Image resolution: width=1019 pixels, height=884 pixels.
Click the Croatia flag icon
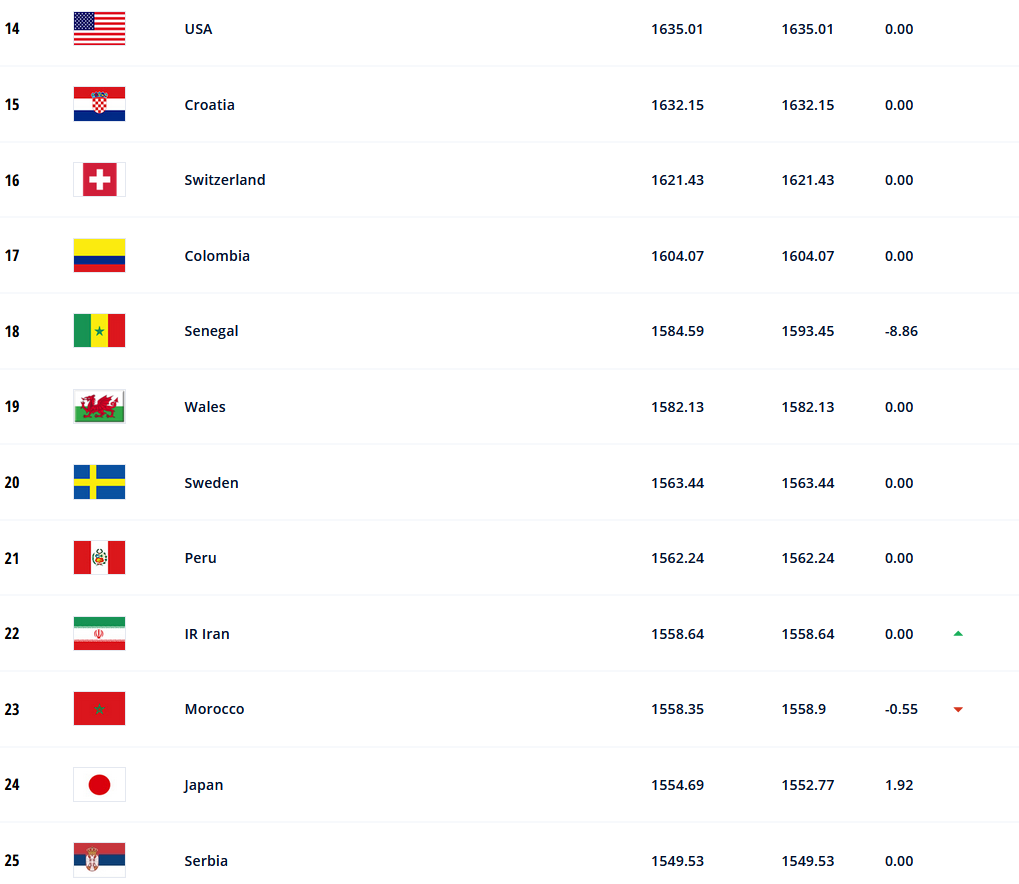[x=99, y=105]
